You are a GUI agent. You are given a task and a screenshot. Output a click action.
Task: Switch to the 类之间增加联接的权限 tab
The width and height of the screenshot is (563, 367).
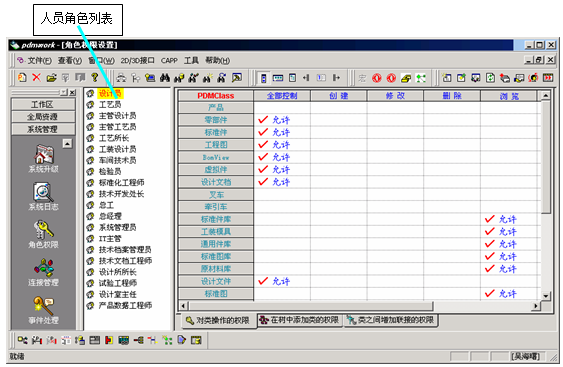pos(391,320)
